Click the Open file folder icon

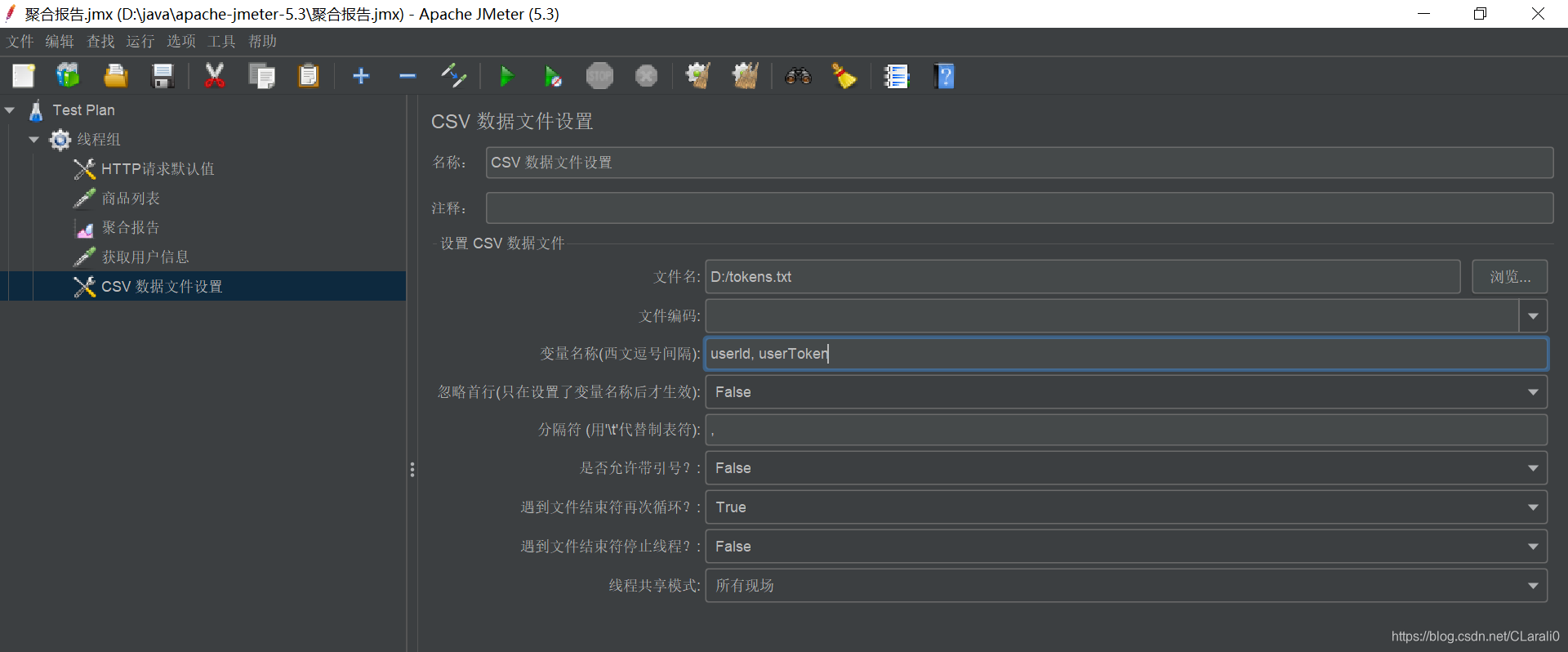(115, 76)
